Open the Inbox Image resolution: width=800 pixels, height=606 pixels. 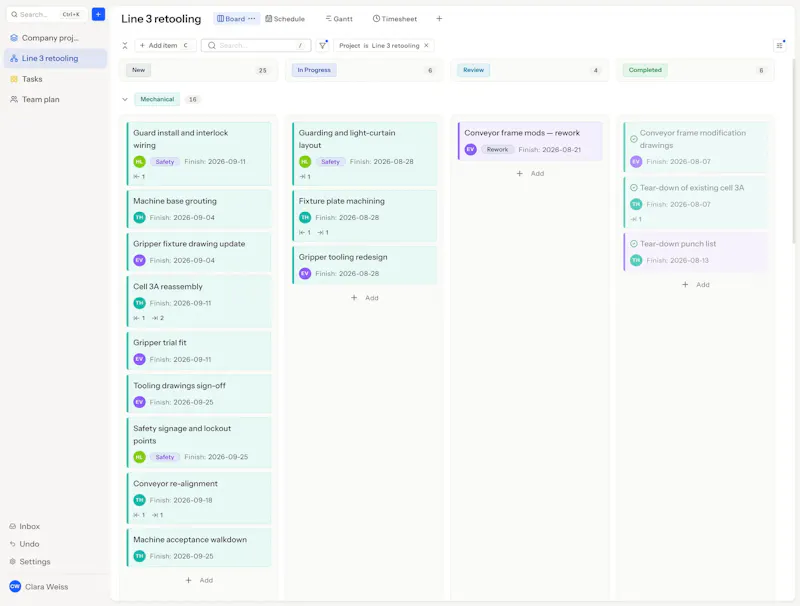[x=29, y=526]
